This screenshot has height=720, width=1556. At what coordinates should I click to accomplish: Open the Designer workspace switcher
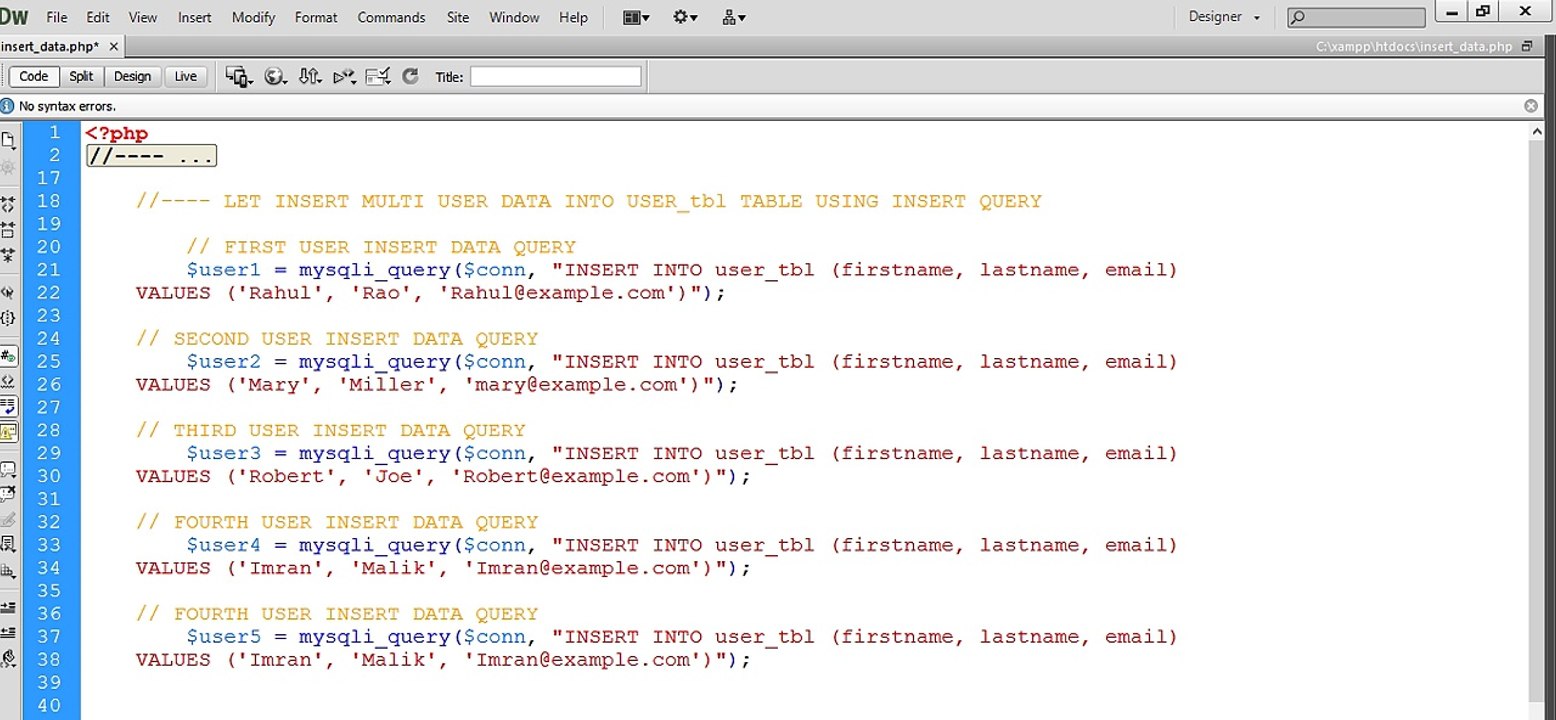pos(1224,17)
